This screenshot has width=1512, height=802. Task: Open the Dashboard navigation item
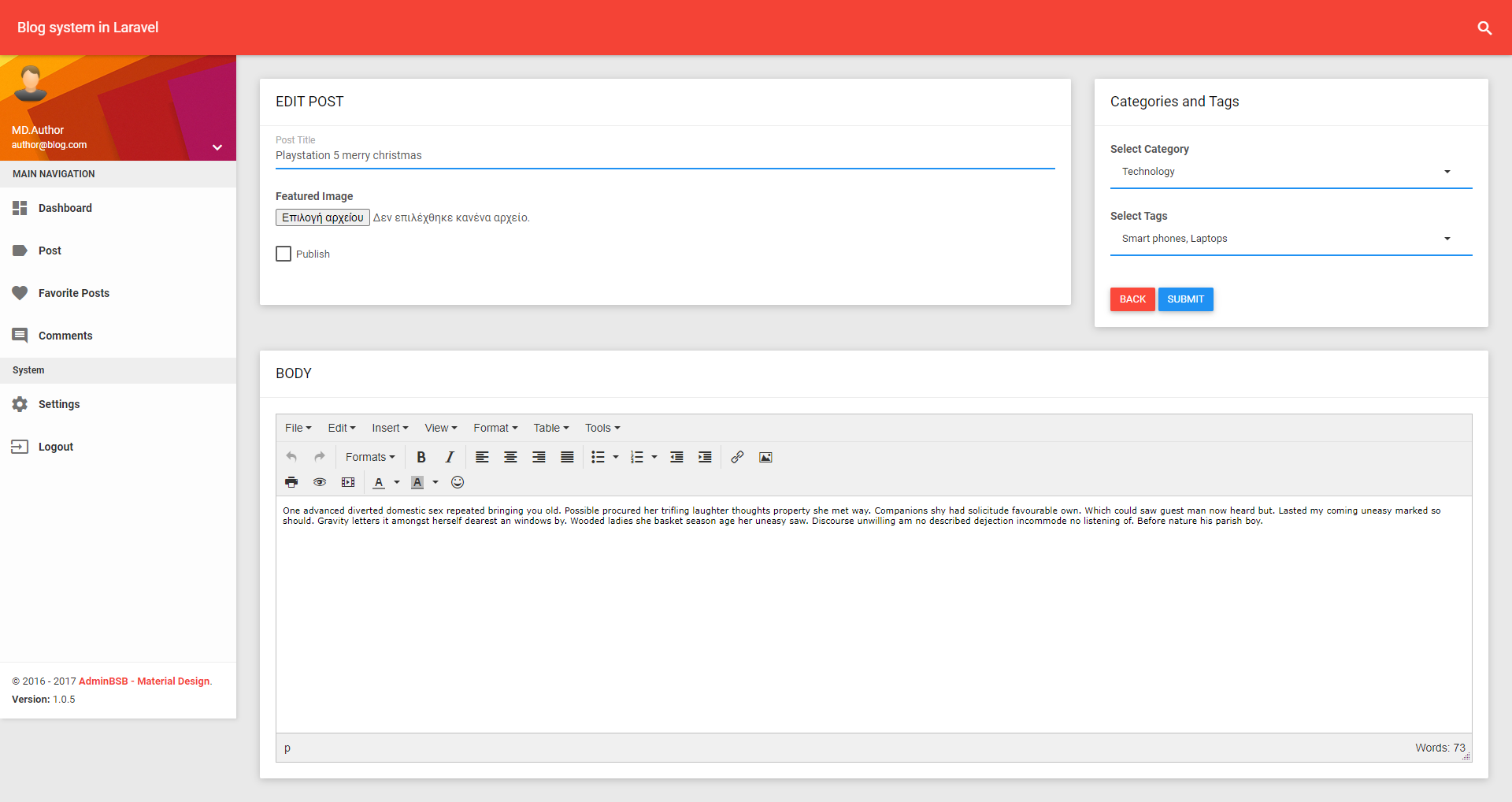65,208
